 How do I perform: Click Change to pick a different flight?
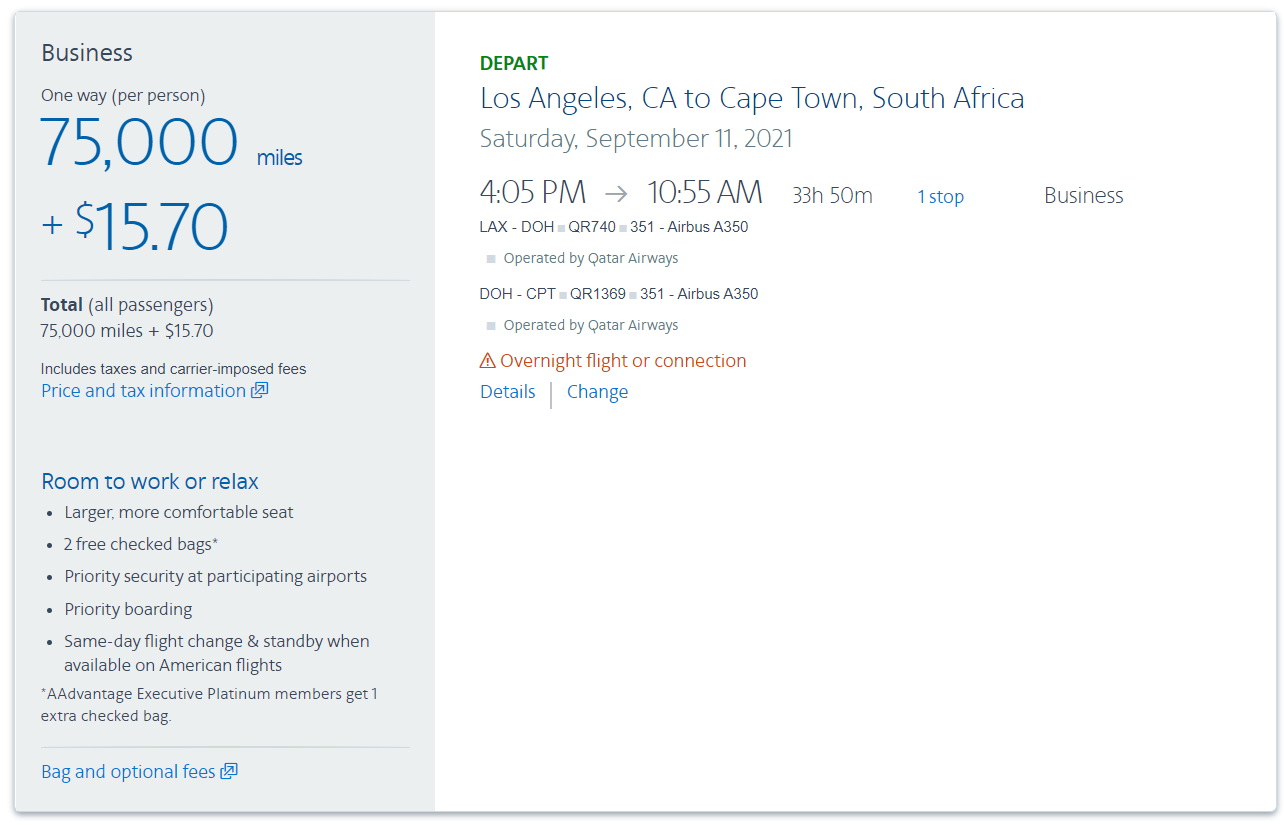coord(597,391)
